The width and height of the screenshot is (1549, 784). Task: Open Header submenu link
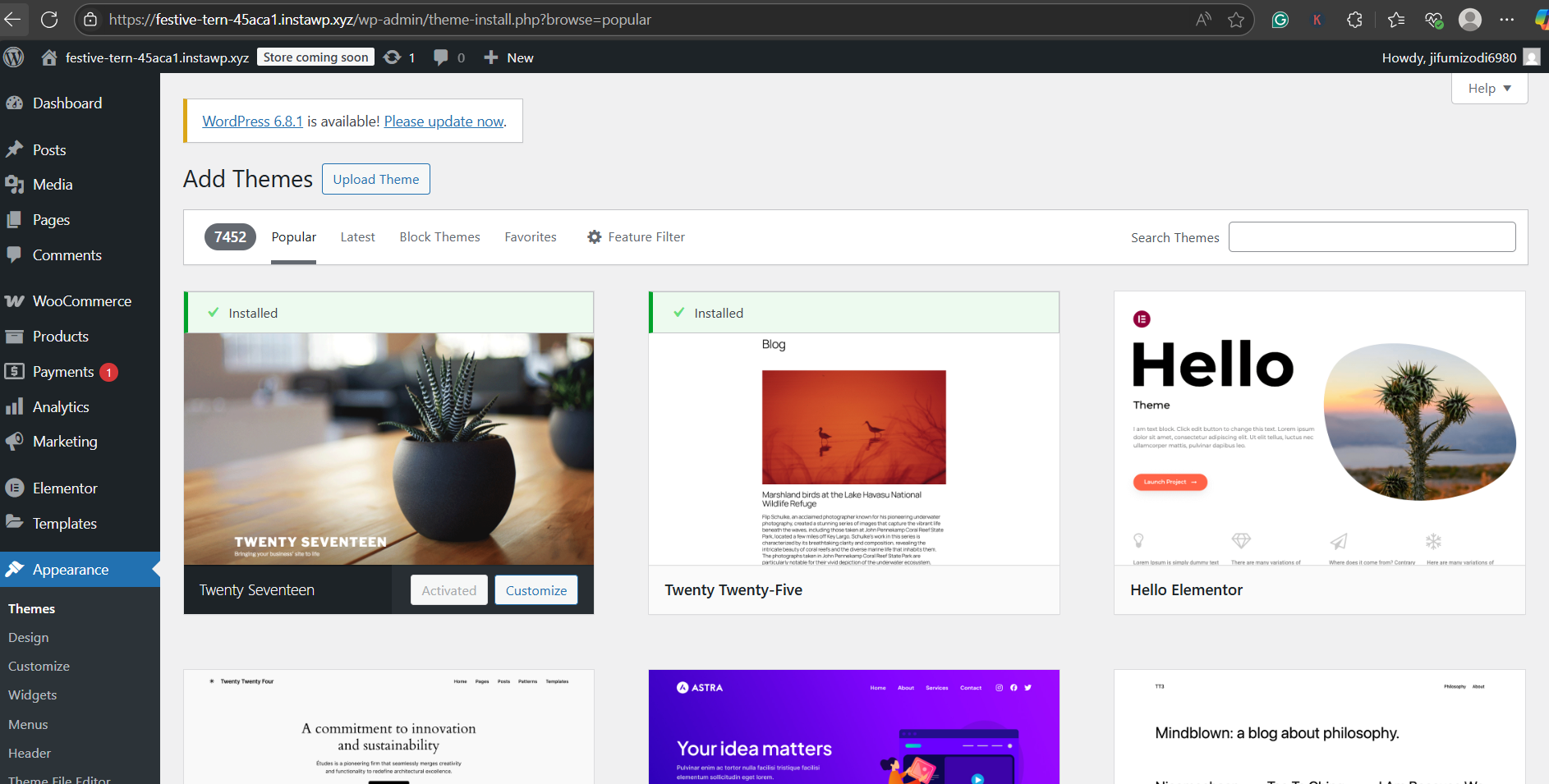[30, 754]
